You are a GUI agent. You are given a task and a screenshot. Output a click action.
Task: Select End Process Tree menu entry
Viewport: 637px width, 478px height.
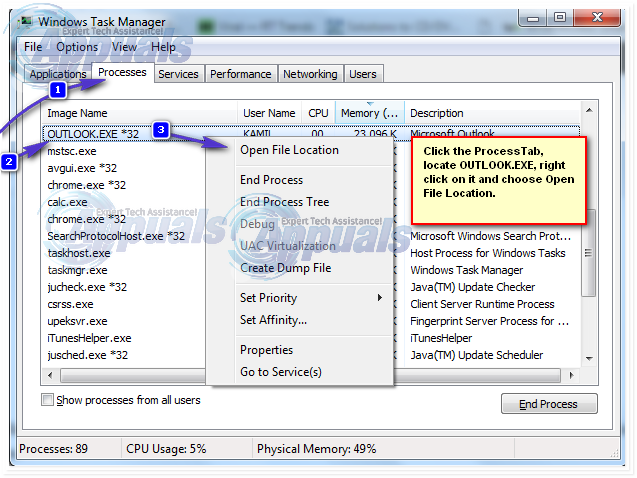[x=284, y=202]
